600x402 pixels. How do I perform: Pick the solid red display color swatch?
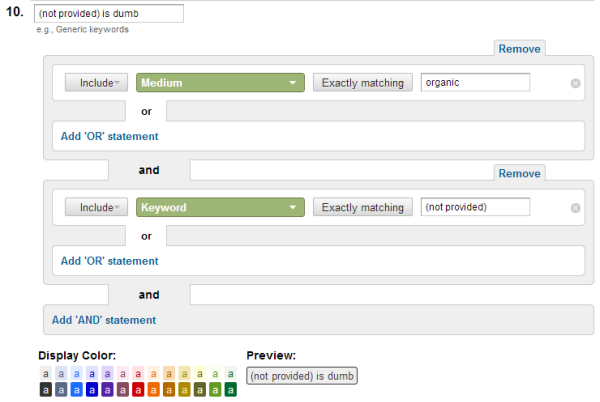click(x=138, y=389)
